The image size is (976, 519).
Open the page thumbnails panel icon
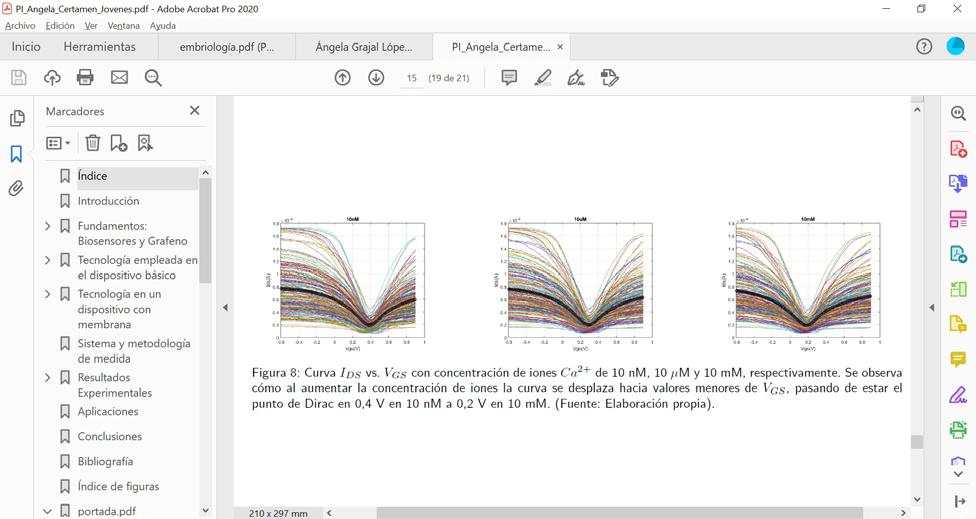tap(17, 118)
